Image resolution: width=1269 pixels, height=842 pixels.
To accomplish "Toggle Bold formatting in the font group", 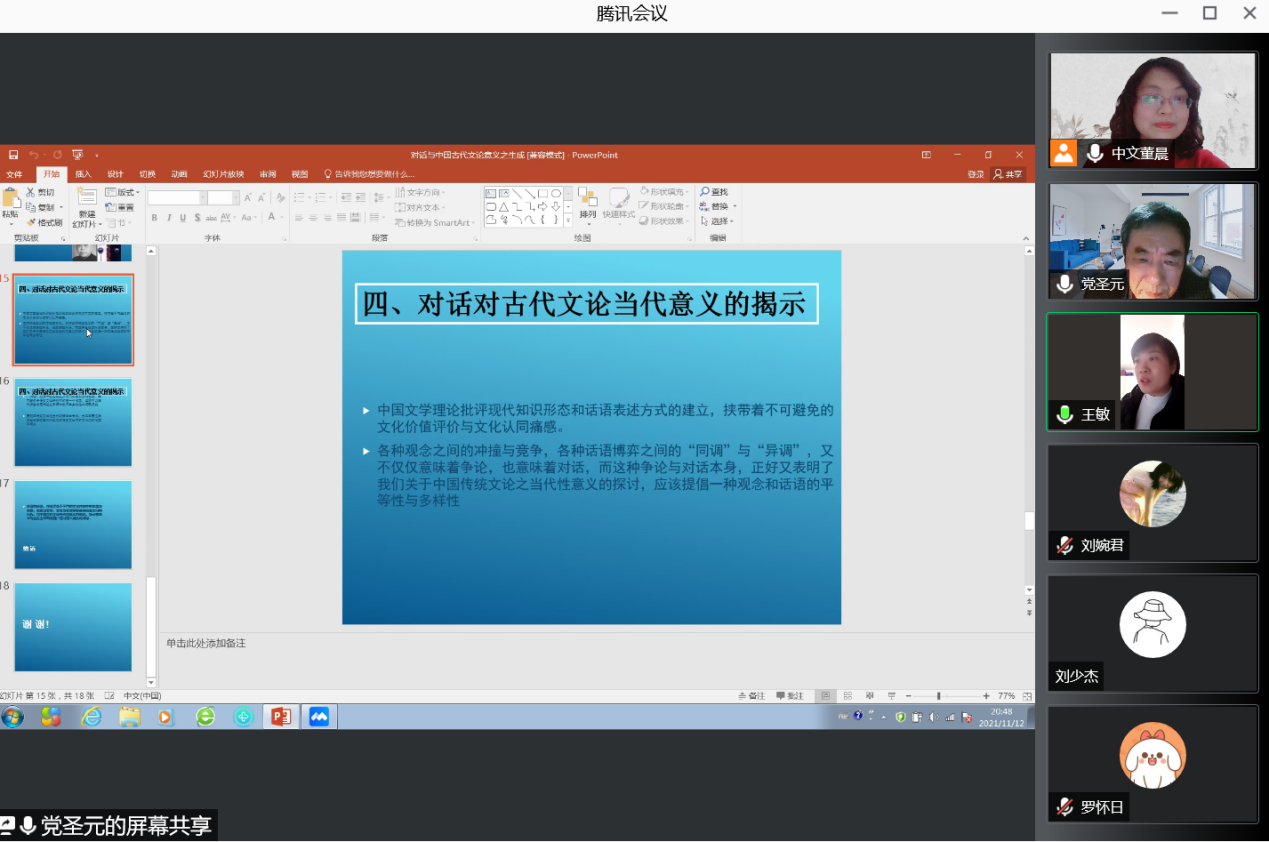I will [154, 218].
